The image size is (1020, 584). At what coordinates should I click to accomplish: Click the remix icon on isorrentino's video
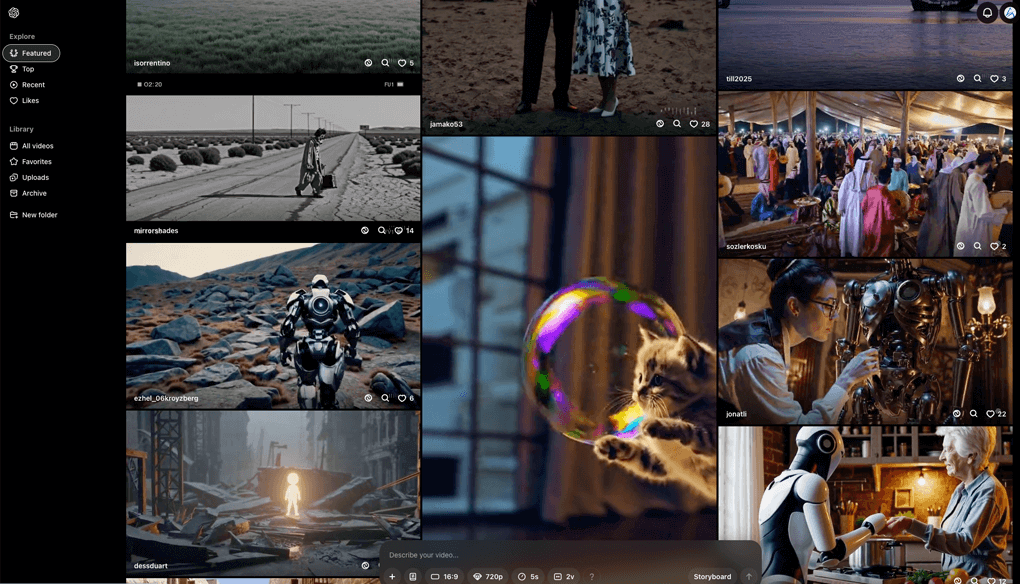tap(368, 63)
